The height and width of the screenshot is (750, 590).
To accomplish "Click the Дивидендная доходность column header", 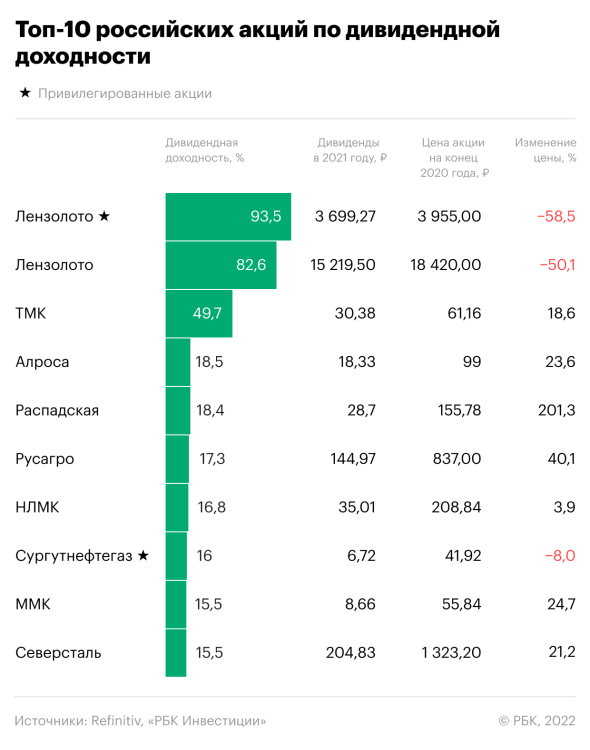I will coord(205,150).
